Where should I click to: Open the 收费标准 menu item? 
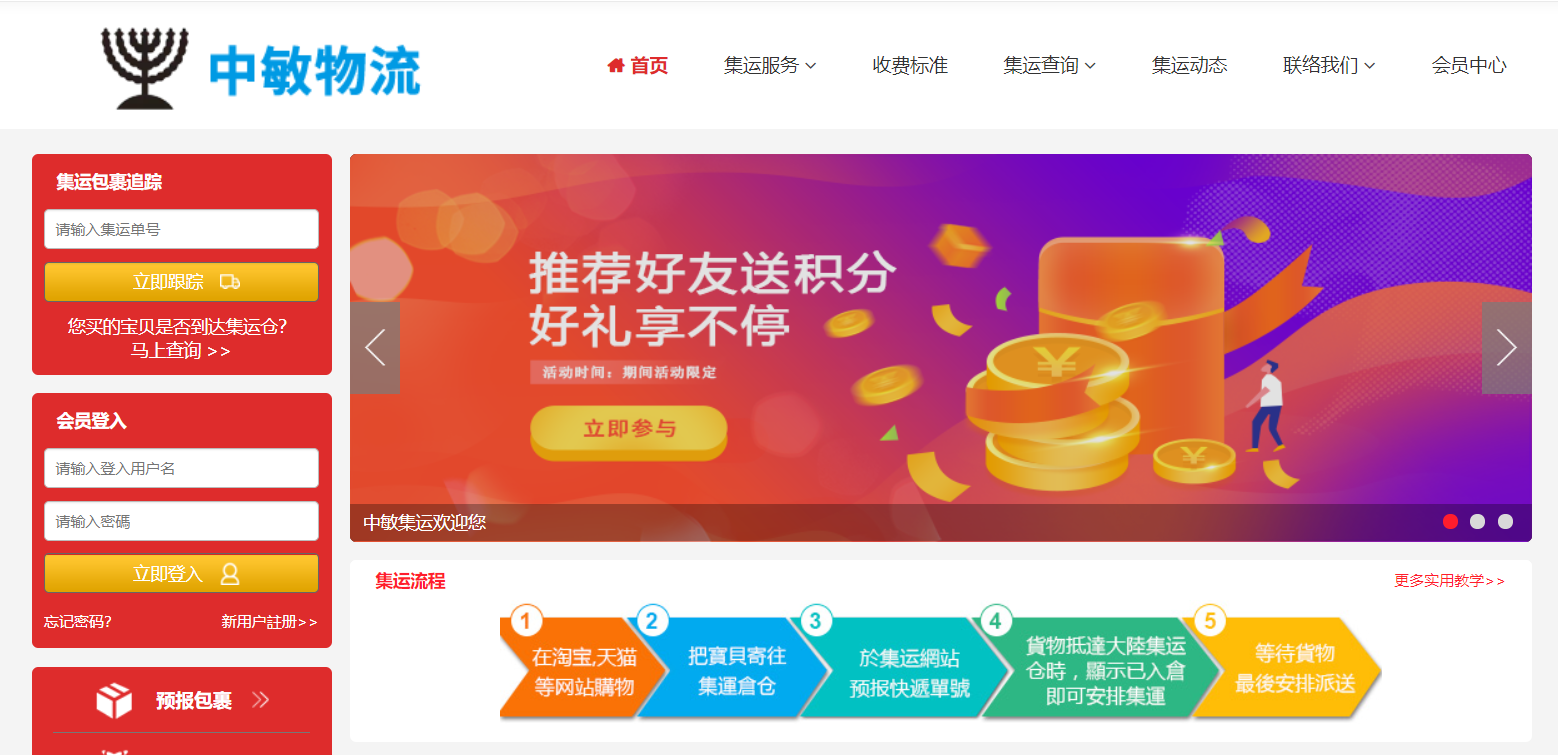(x=910, y=66)
